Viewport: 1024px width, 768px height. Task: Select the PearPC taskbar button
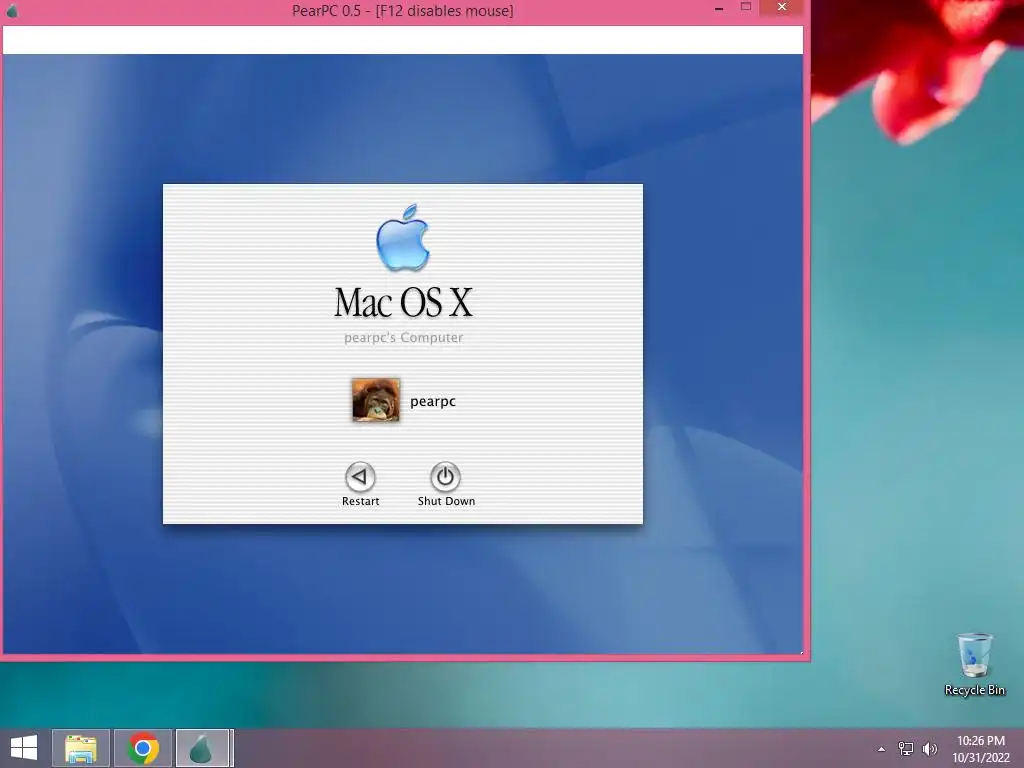coord(204,748)
